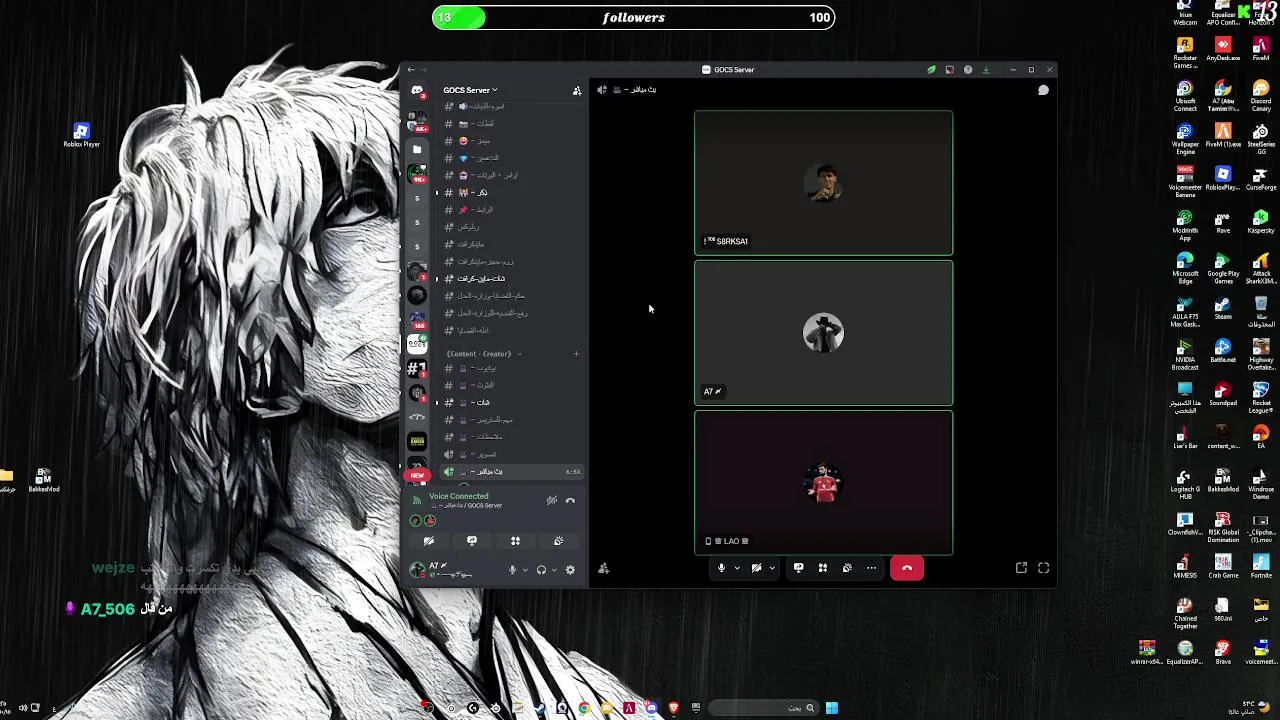Open more options in call control bar
Image resolution: width=1280 pixels, height=720 pixels.
871,568
